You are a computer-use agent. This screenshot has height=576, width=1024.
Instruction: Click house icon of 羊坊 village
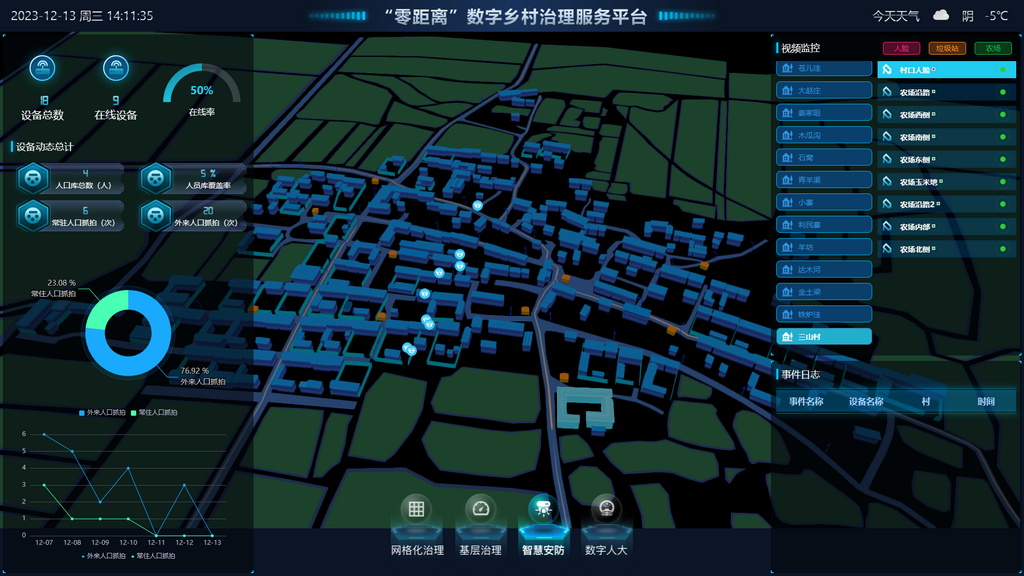pos(787,247)
